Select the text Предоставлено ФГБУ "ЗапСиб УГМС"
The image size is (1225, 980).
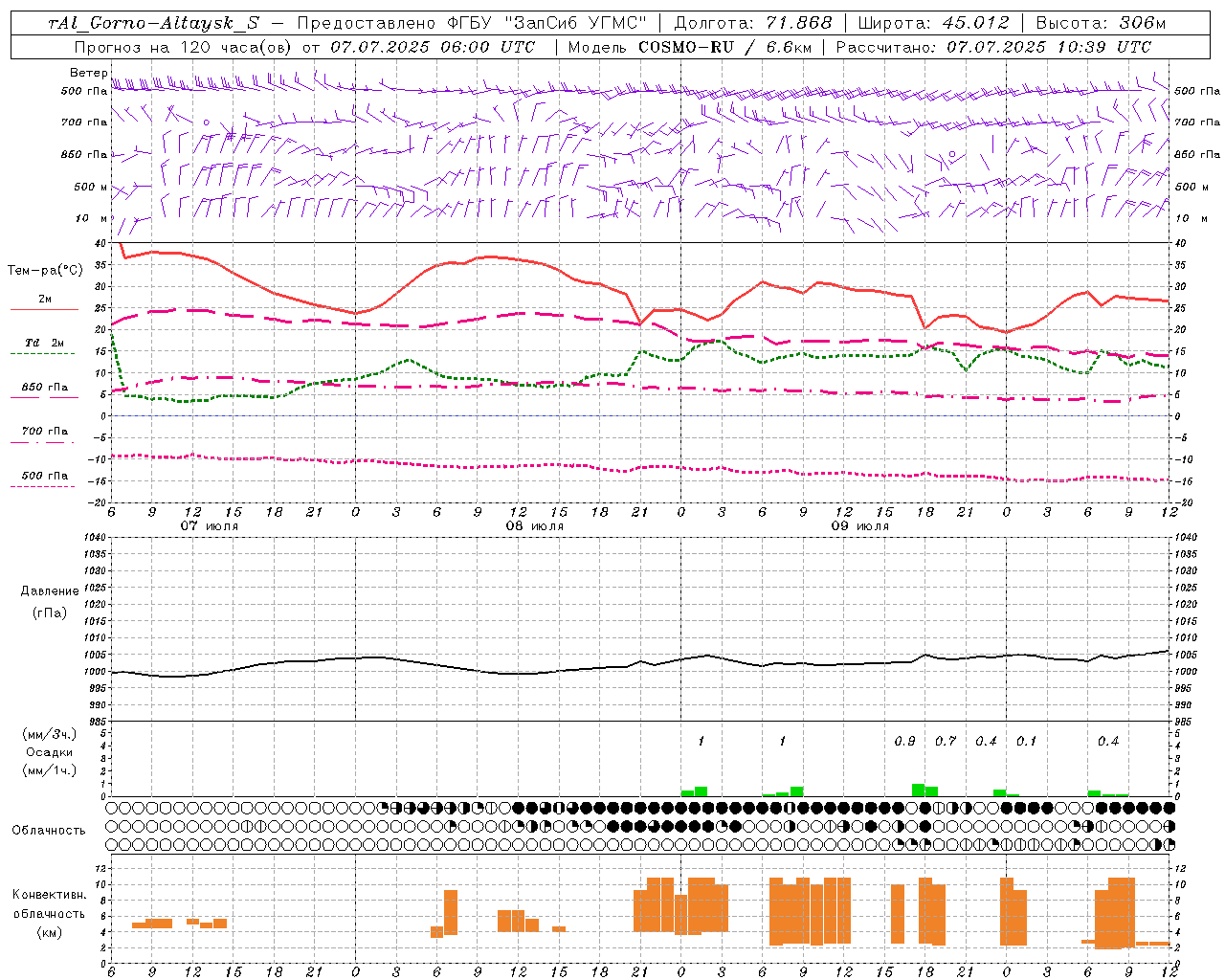tap(472, 23)
